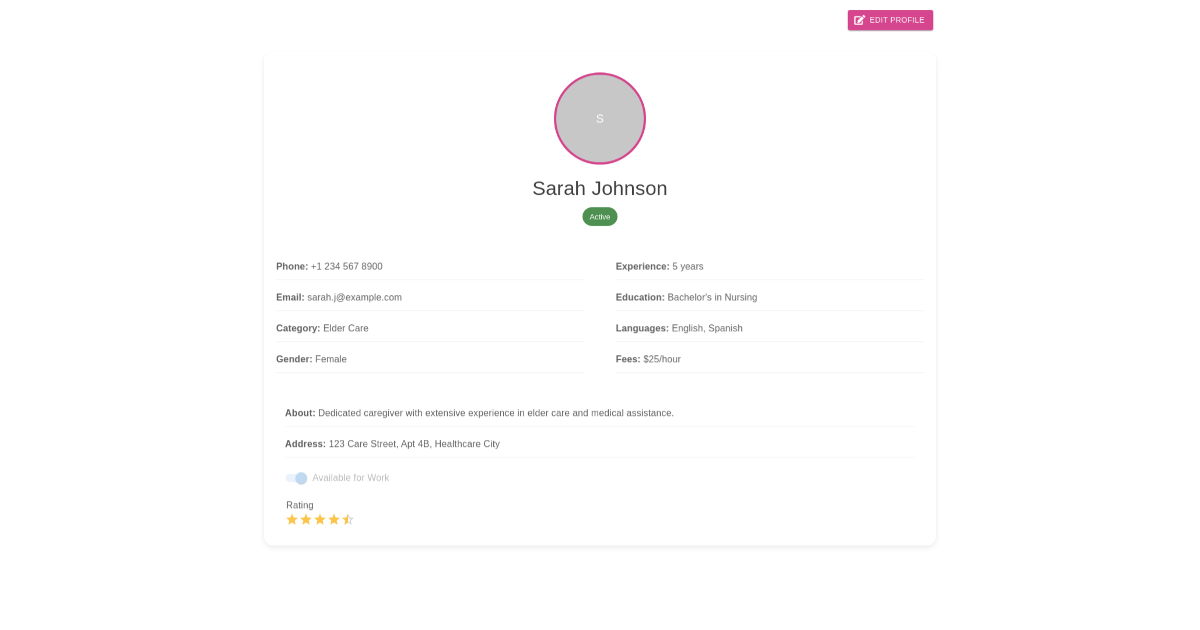
Task: Click the Sarah Johnson name heading
Action: 600,188
